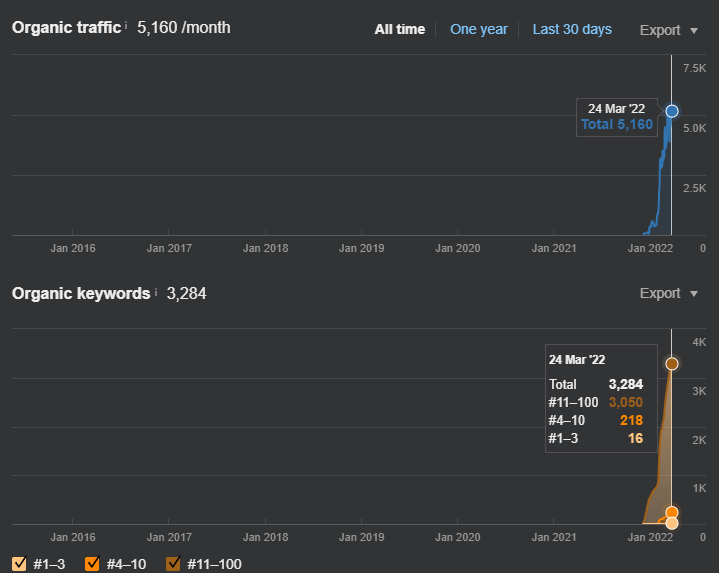The width and height of the screenshot is (719, 573).
Task: Click the 'Organic keywords' heading
Action: [x=81, y=293]
